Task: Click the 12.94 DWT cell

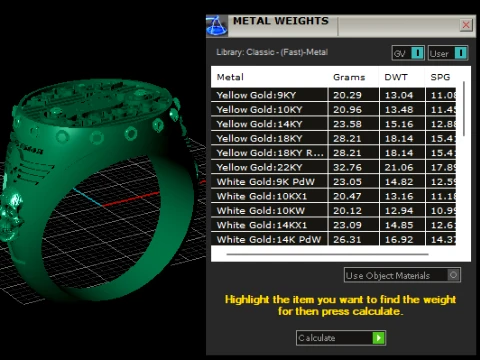Action: (402, 210)
